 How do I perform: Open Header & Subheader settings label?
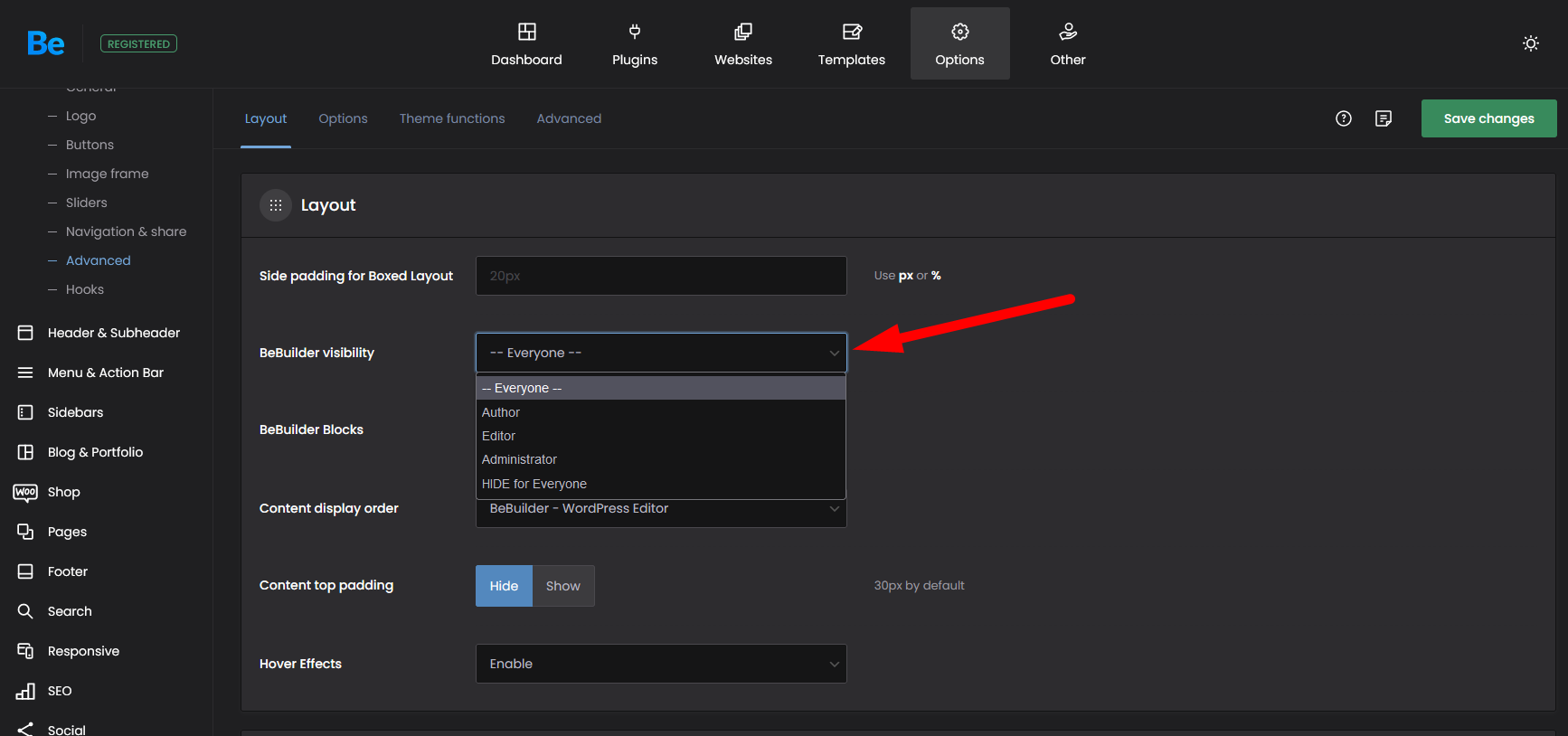(114, 333)
